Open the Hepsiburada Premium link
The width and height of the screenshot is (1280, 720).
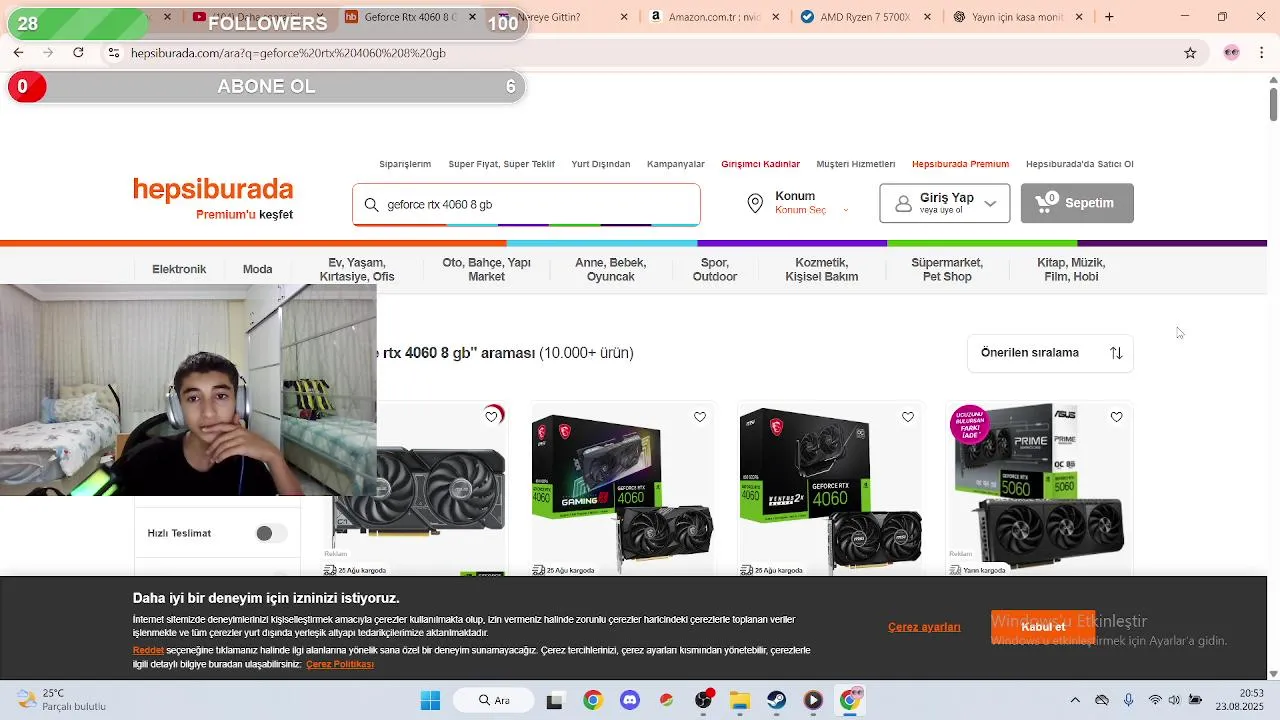tap(960, 164)
